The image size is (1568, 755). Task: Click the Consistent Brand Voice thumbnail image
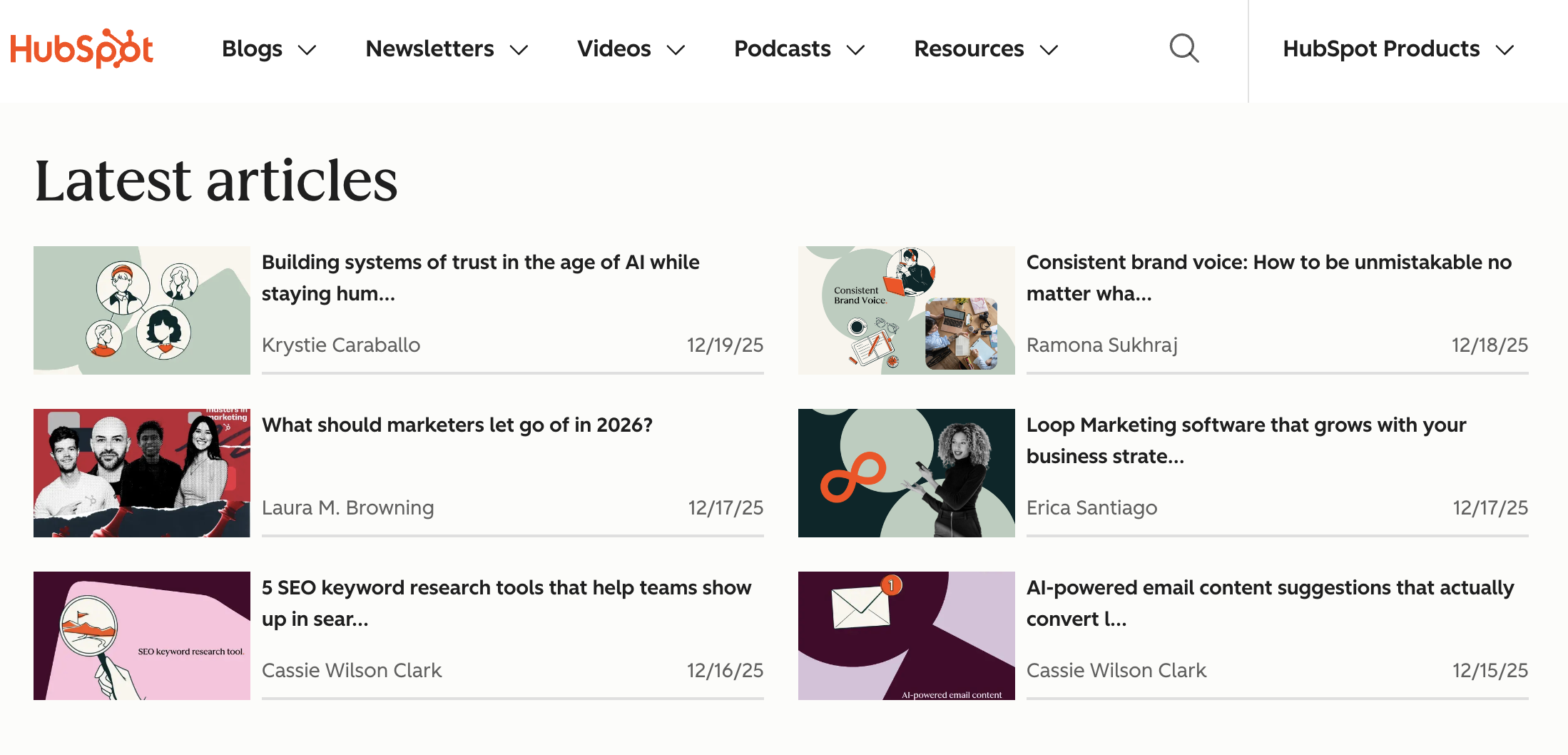coord(906,310)
